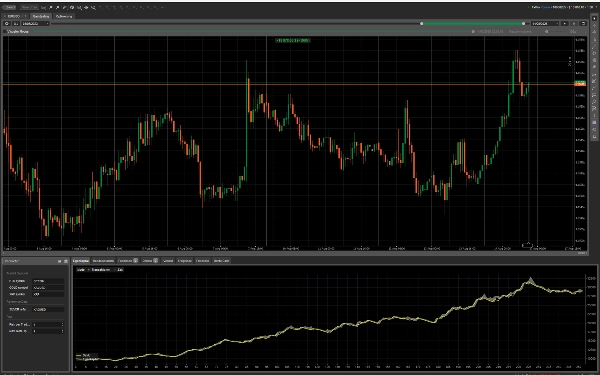Open the Trade statistics results tab
The height and width of the screenshot is (375, 600).
click(x=103, y=261)
